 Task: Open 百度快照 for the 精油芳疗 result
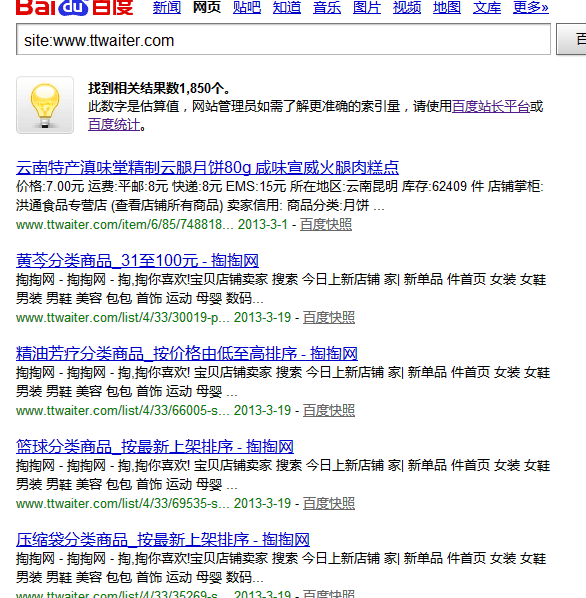[x=329, y=411]
